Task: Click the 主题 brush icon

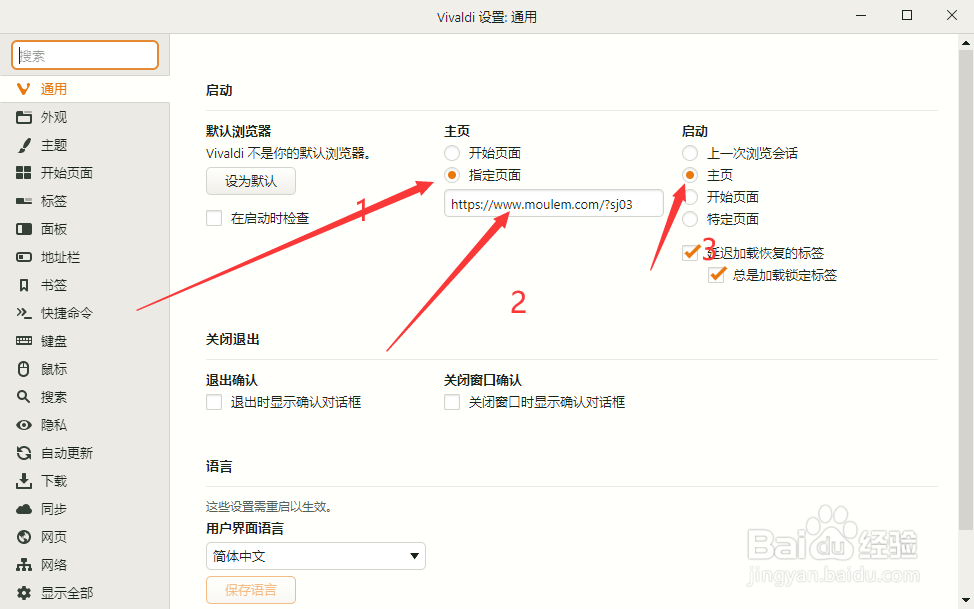Action: tap(24, 145)
